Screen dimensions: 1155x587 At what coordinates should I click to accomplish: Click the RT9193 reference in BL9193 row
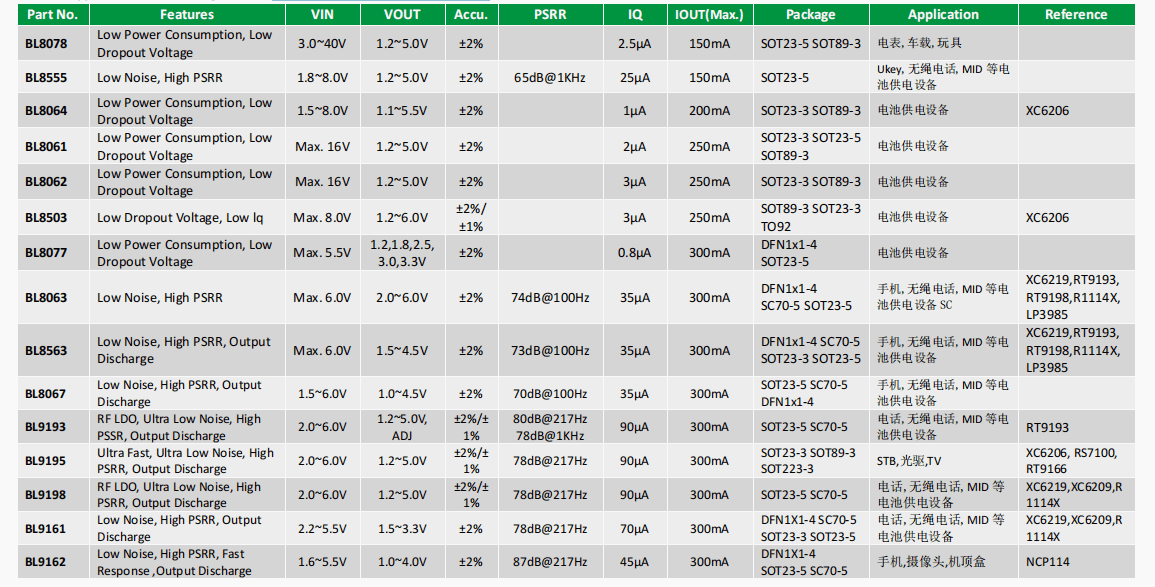[x=1047, y=428]
